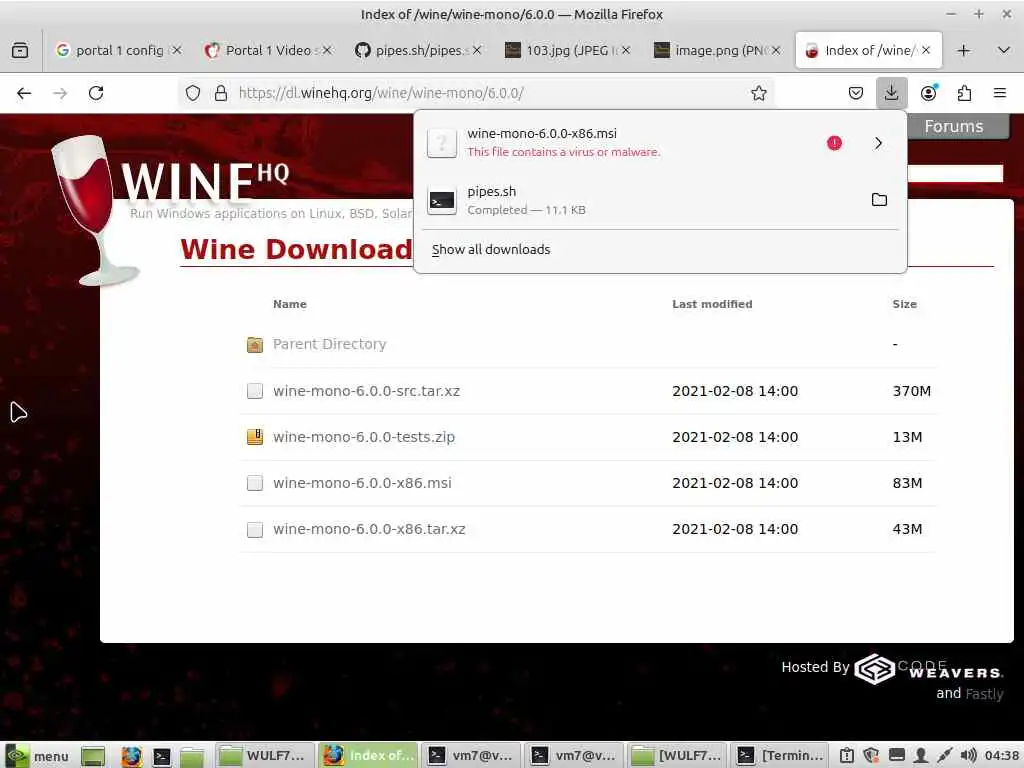Viewport: 1024px width, 768px height.
Task: Click the x86.tar.xz file icon
Action: pyautogui.click(x=255, y=529)
